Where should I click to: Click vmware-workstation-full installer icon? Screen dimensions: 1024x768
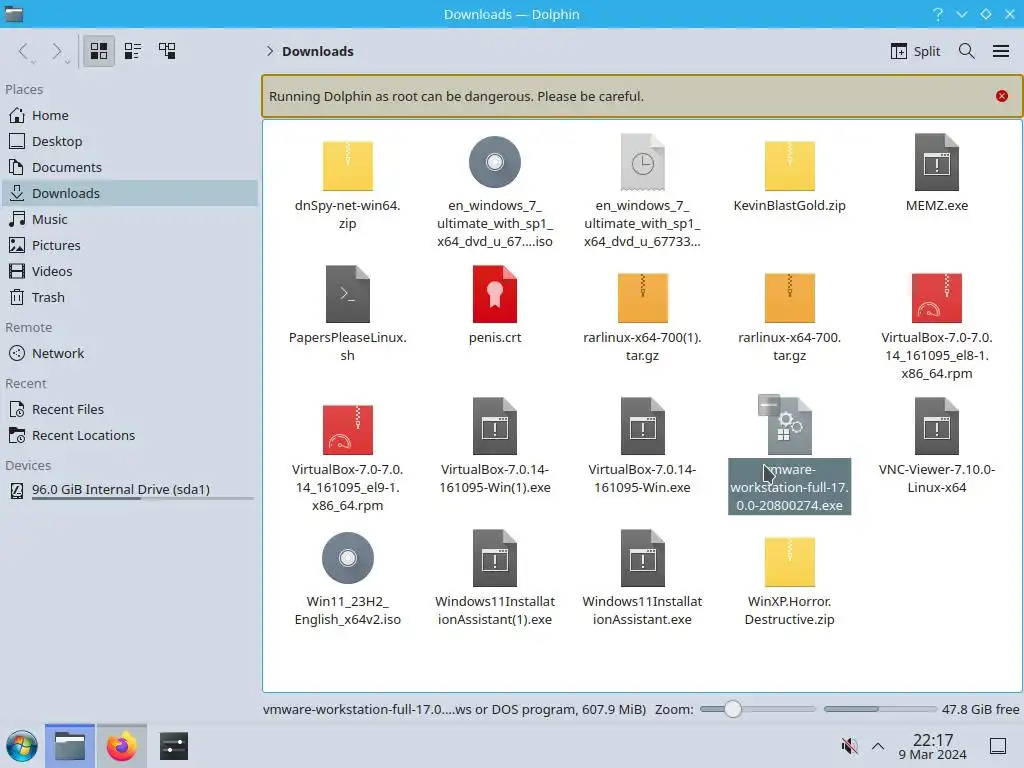[x=790, y=426]
